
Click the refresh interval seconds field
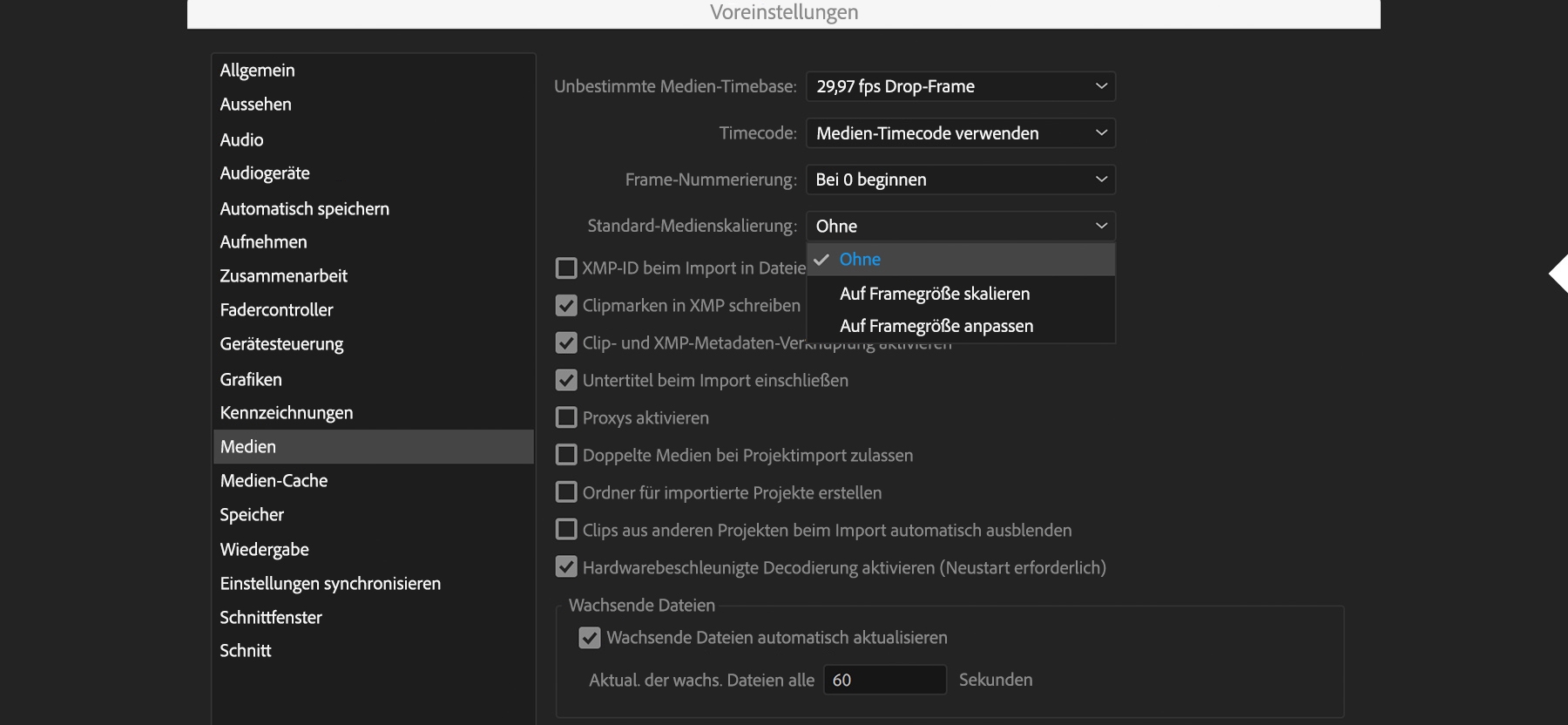(884, 680)
